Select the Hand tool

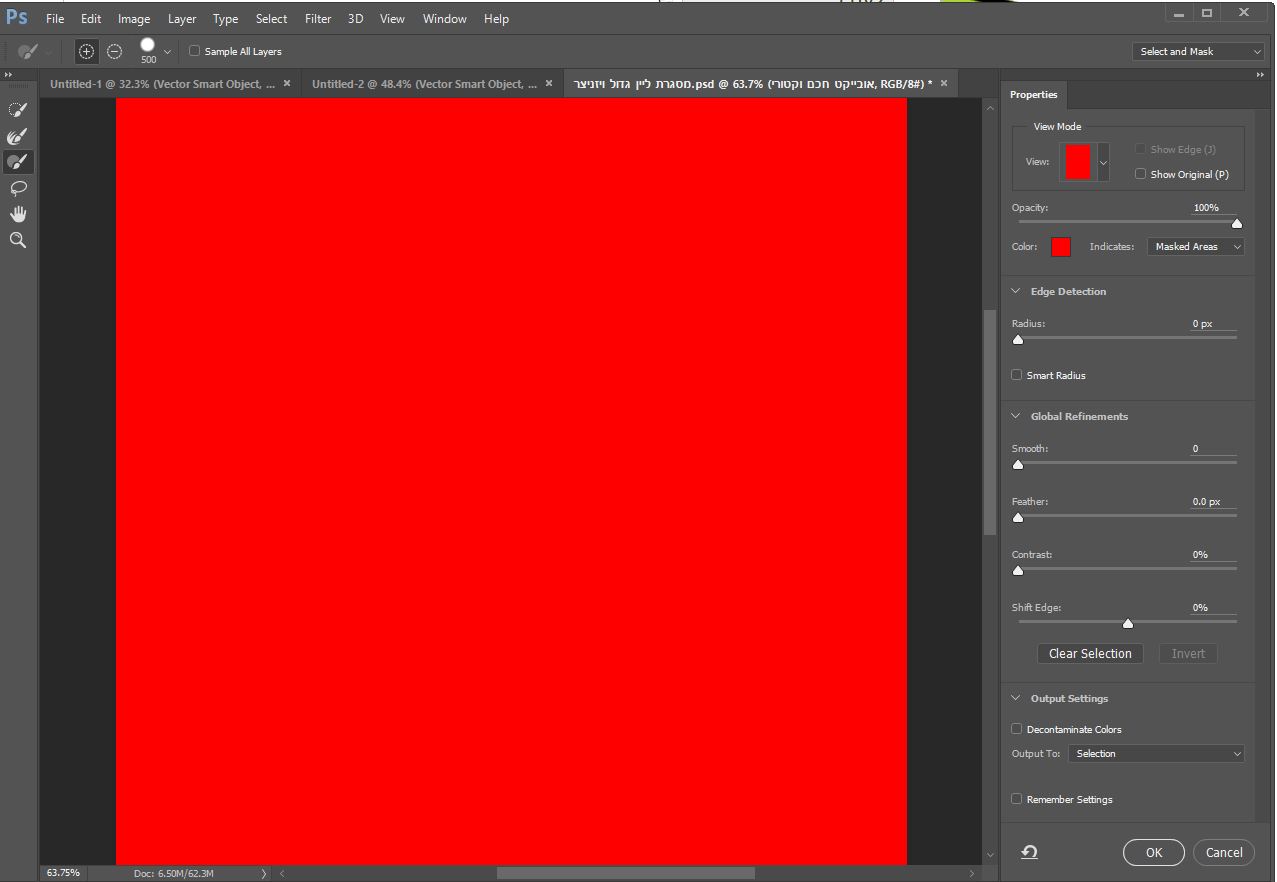[17, 214]
